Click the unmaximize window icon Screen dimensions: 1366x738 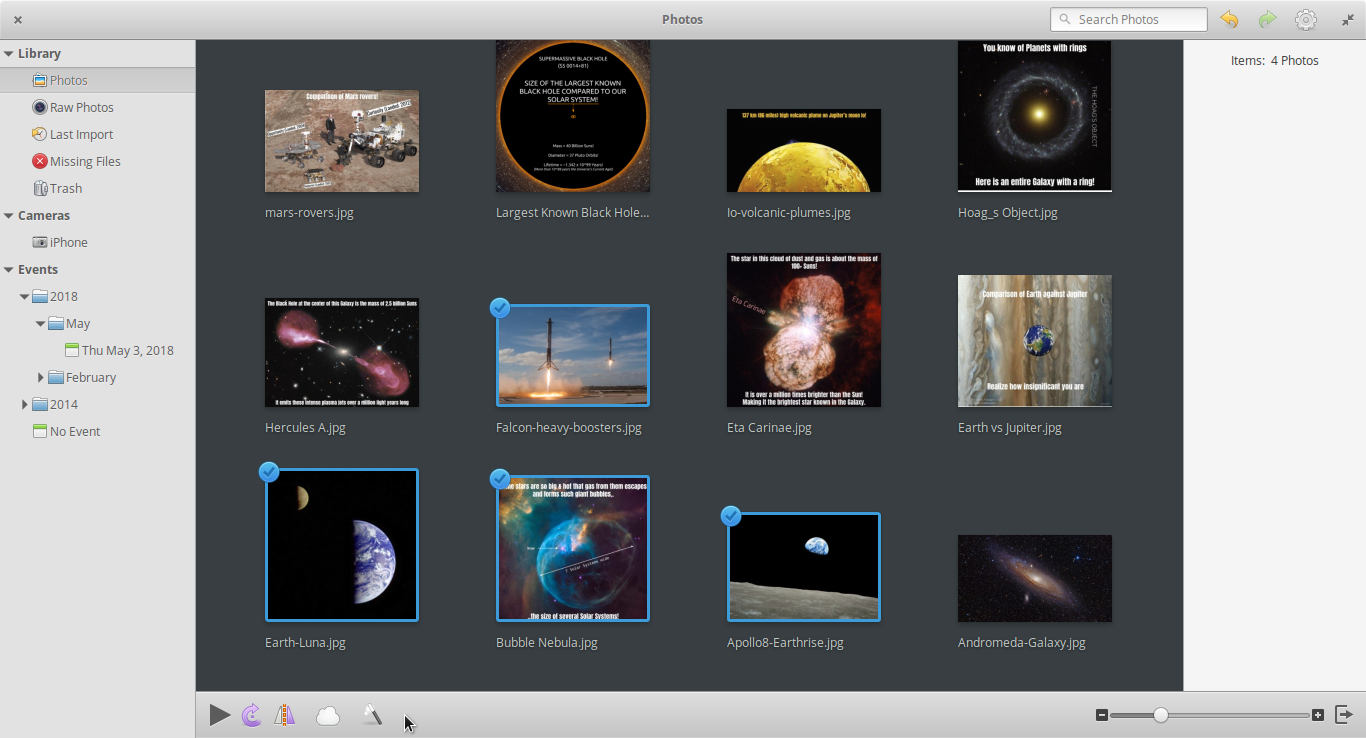(1347, 19)
